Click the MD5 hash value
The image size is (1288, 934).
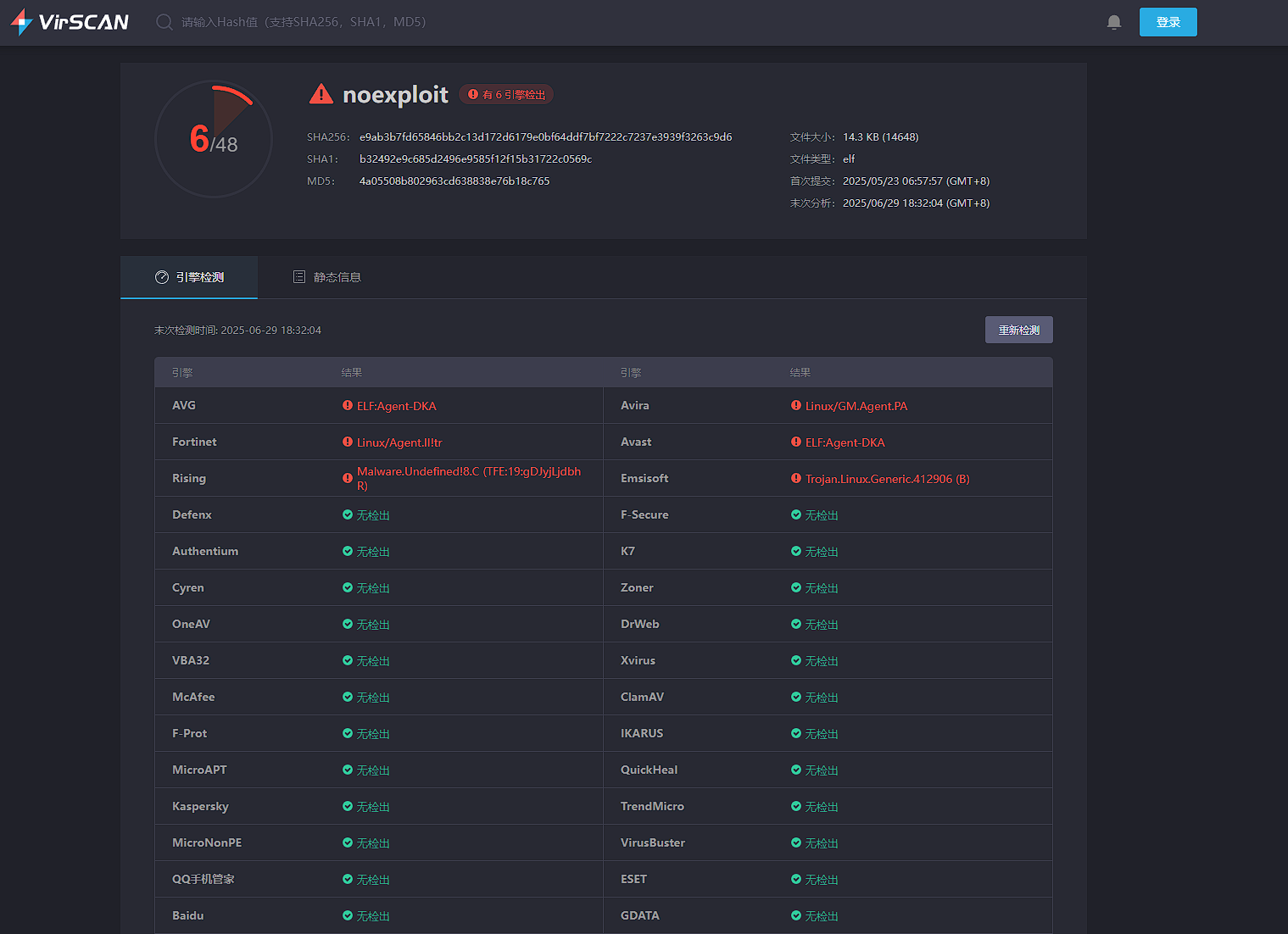point(454,181)
